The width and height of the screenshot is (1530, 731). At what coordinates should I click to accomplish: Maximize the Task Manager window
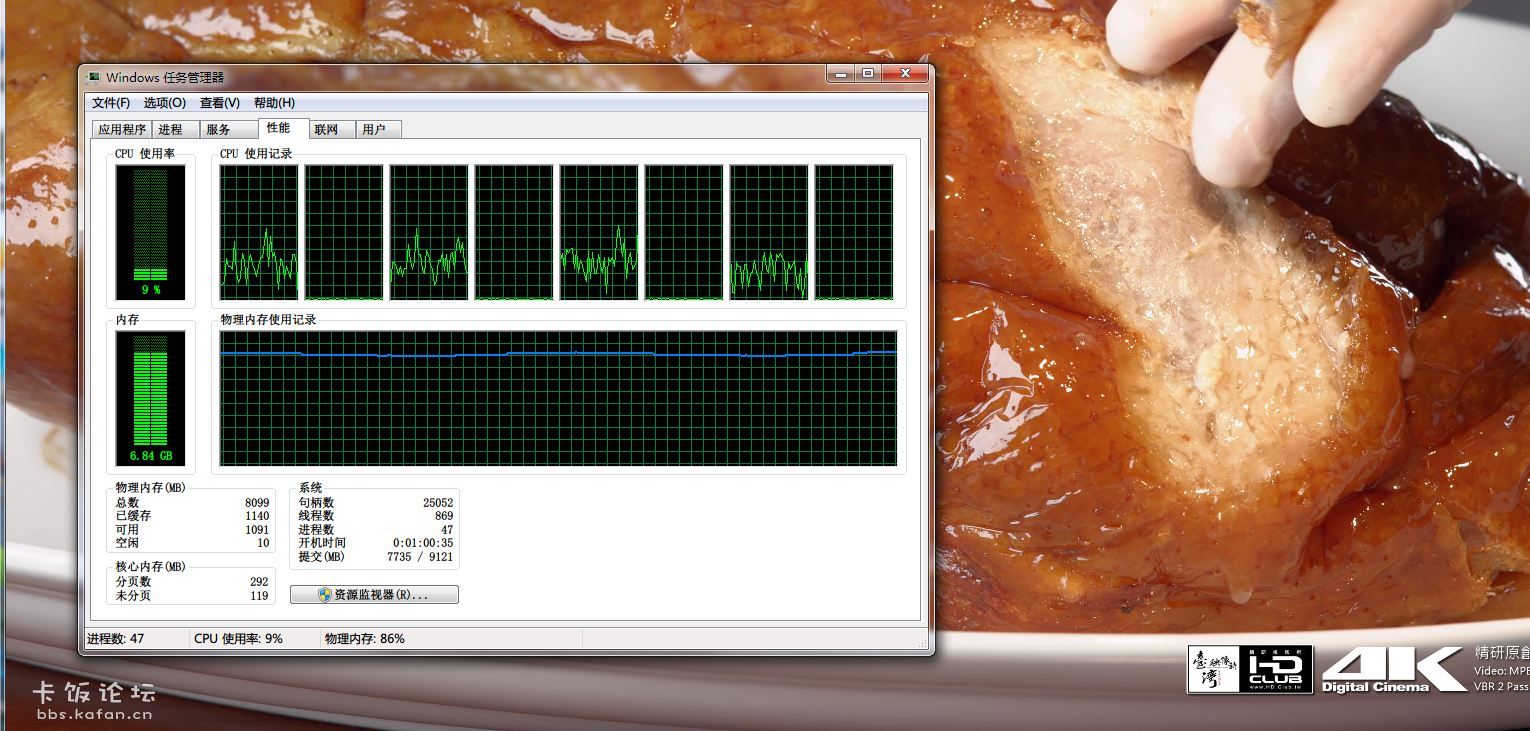867,74
